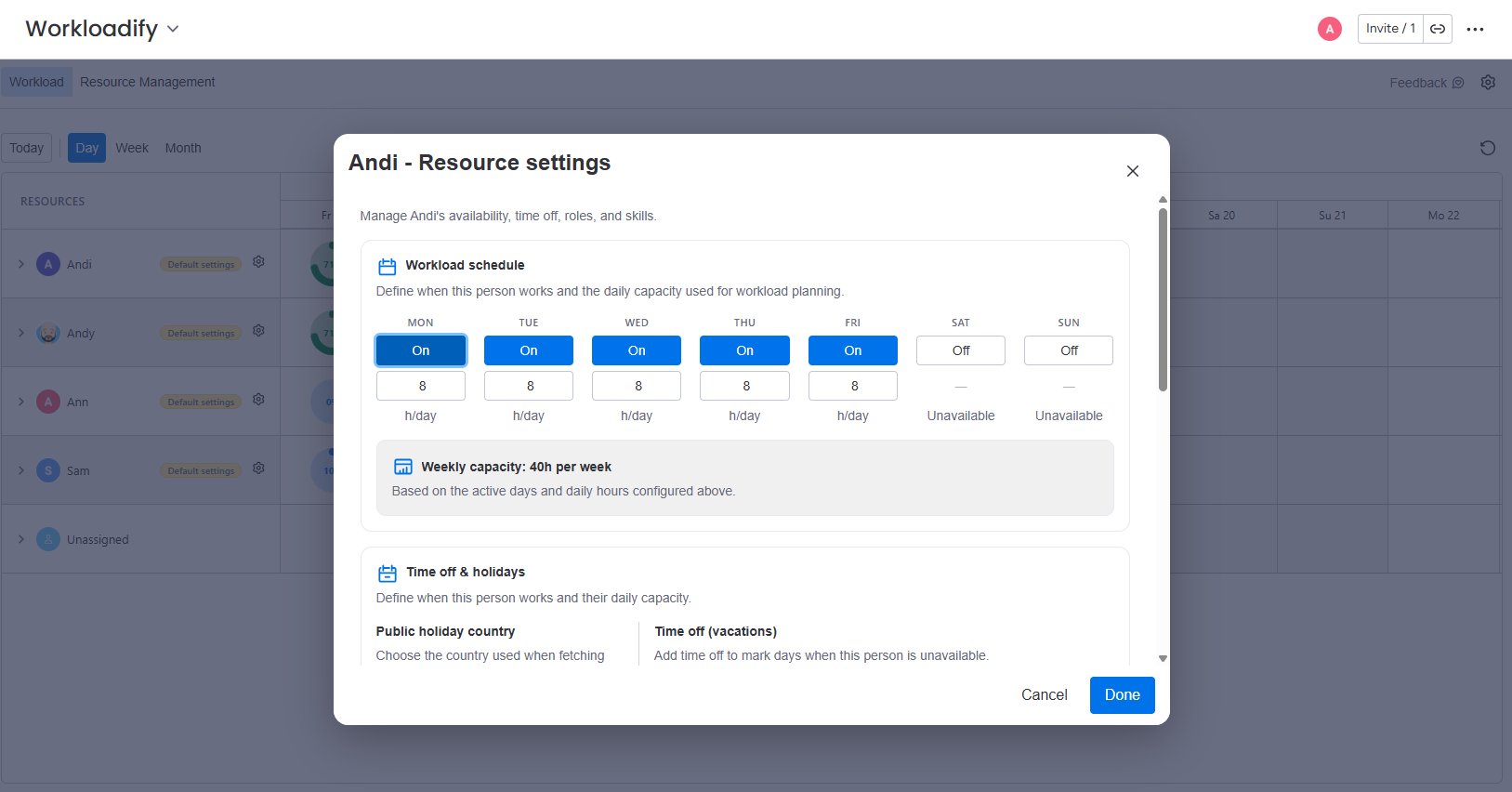Click Andi's Default settings badge
The width and height of the screenshot is (1512, 792).
click(x=201, y=264)
